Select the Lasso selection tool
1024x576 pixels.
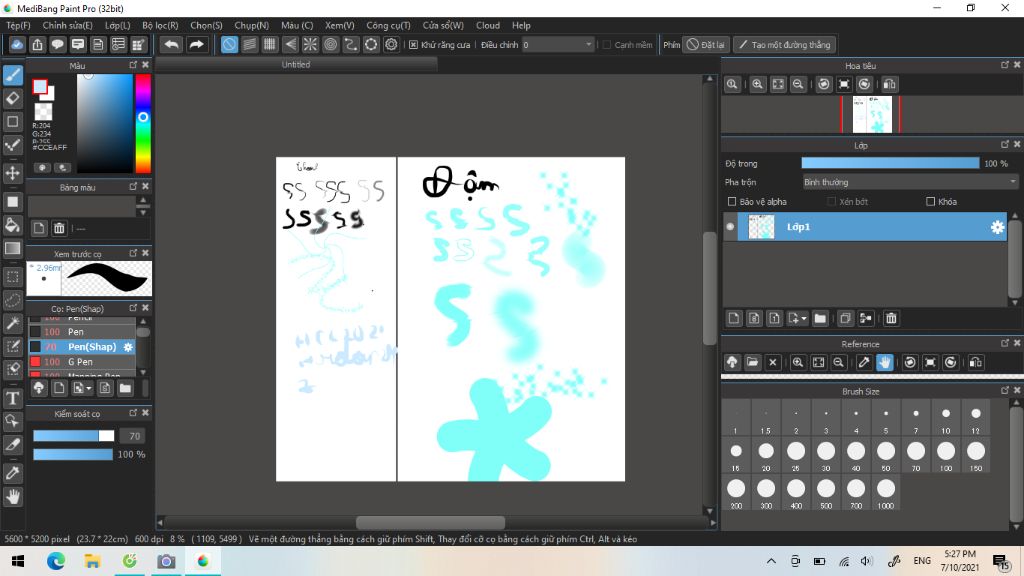12,300
